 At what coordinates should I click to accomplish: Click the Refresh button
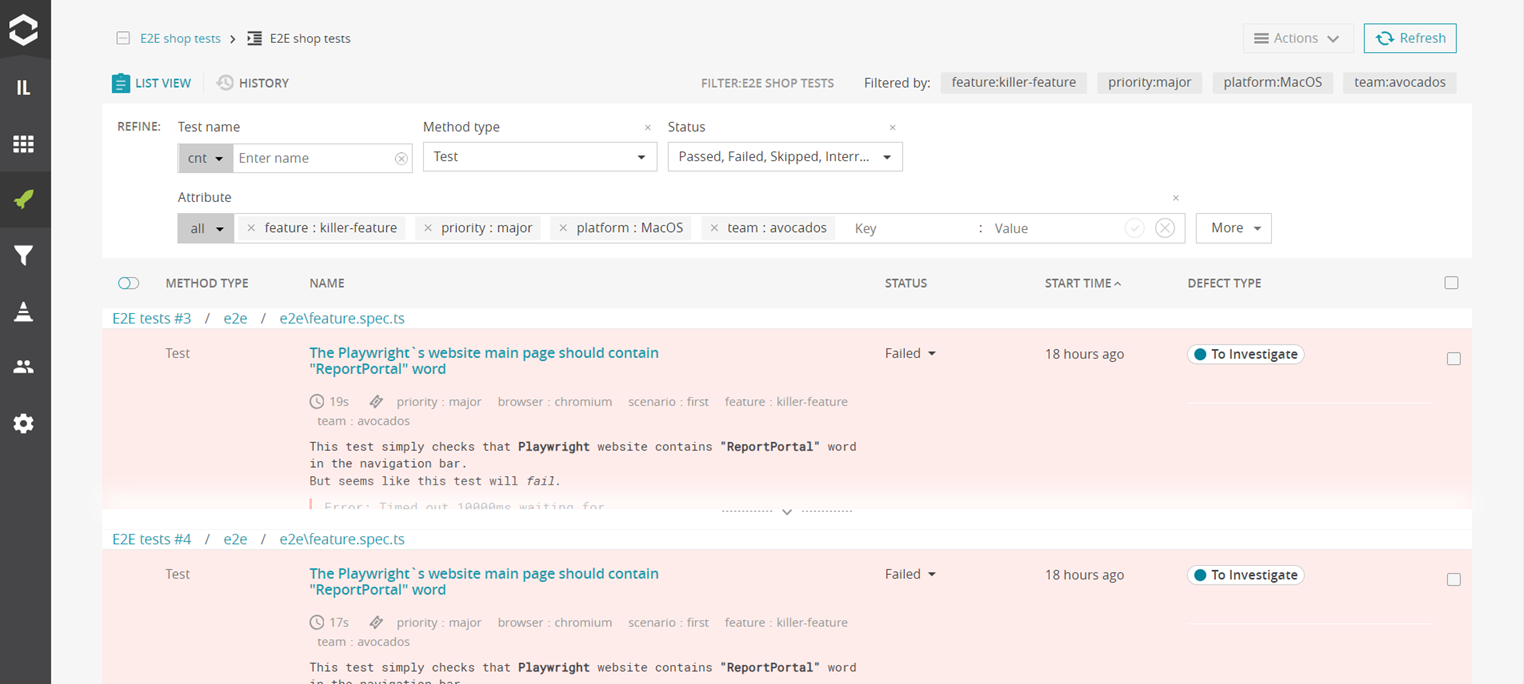1410,38
